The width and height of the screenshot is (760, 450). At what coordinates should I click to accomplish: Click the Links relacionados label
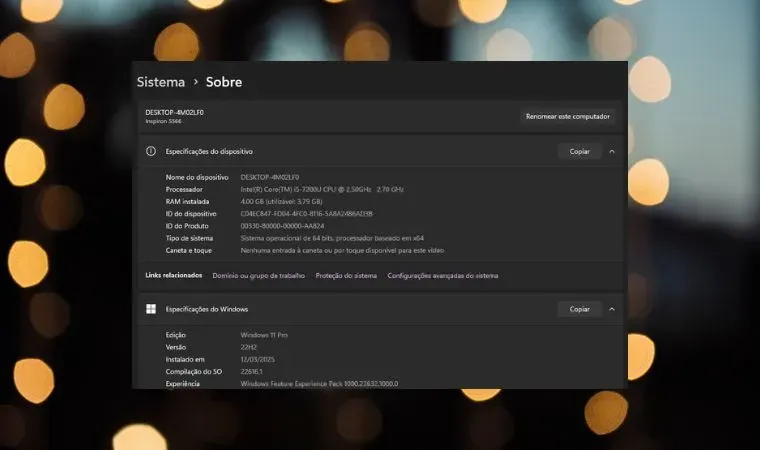coord(174,275)
